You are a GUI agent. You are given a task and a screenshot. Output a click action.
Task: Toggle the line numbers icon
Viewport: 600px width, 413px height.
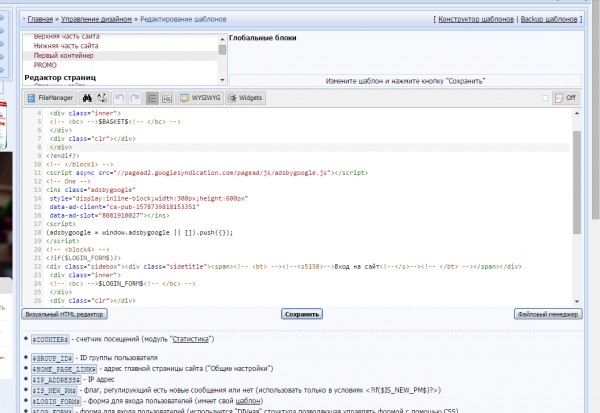coord(152,98)
